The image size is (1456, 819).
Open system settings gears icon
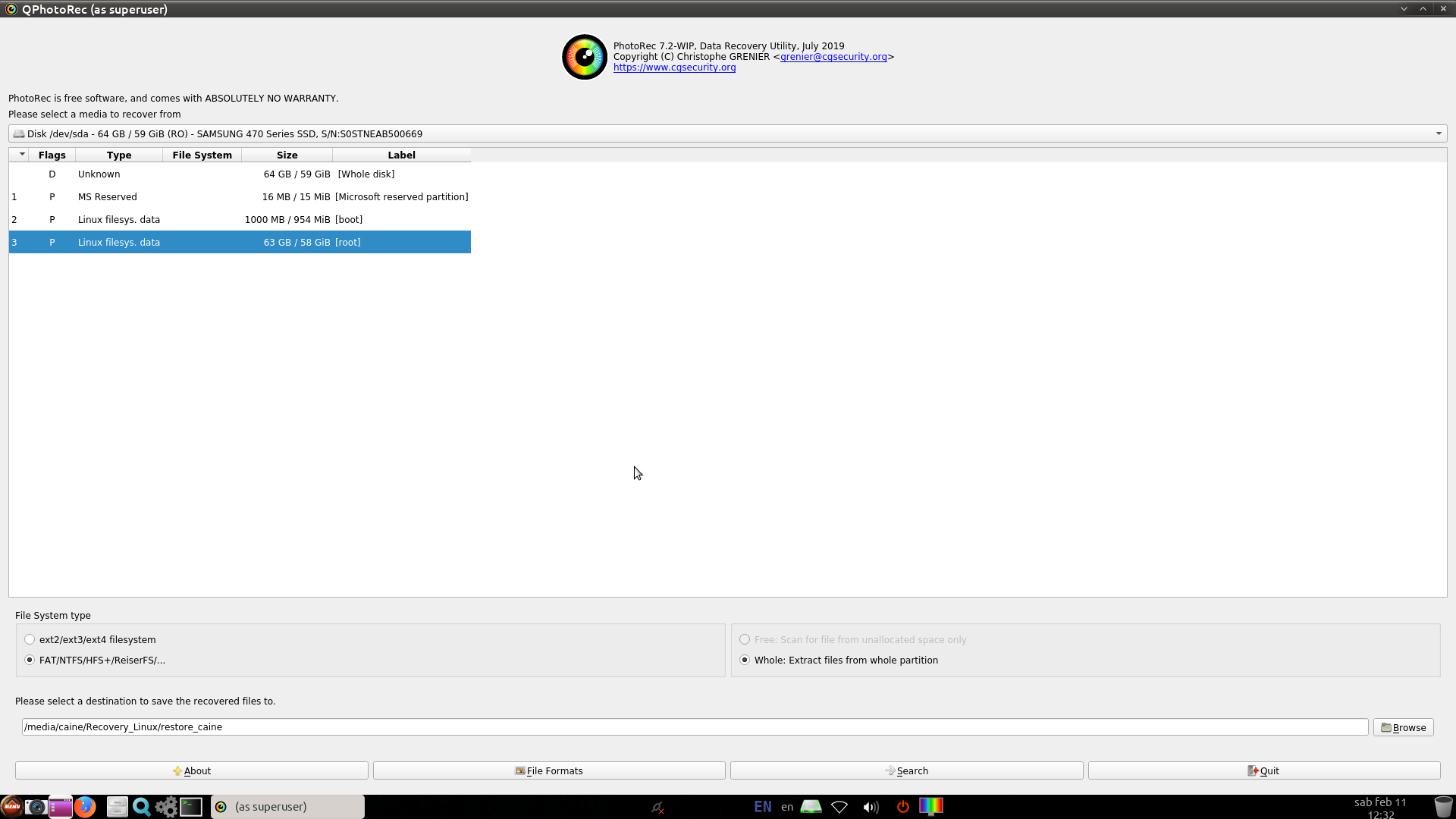(x=166, y=806)
